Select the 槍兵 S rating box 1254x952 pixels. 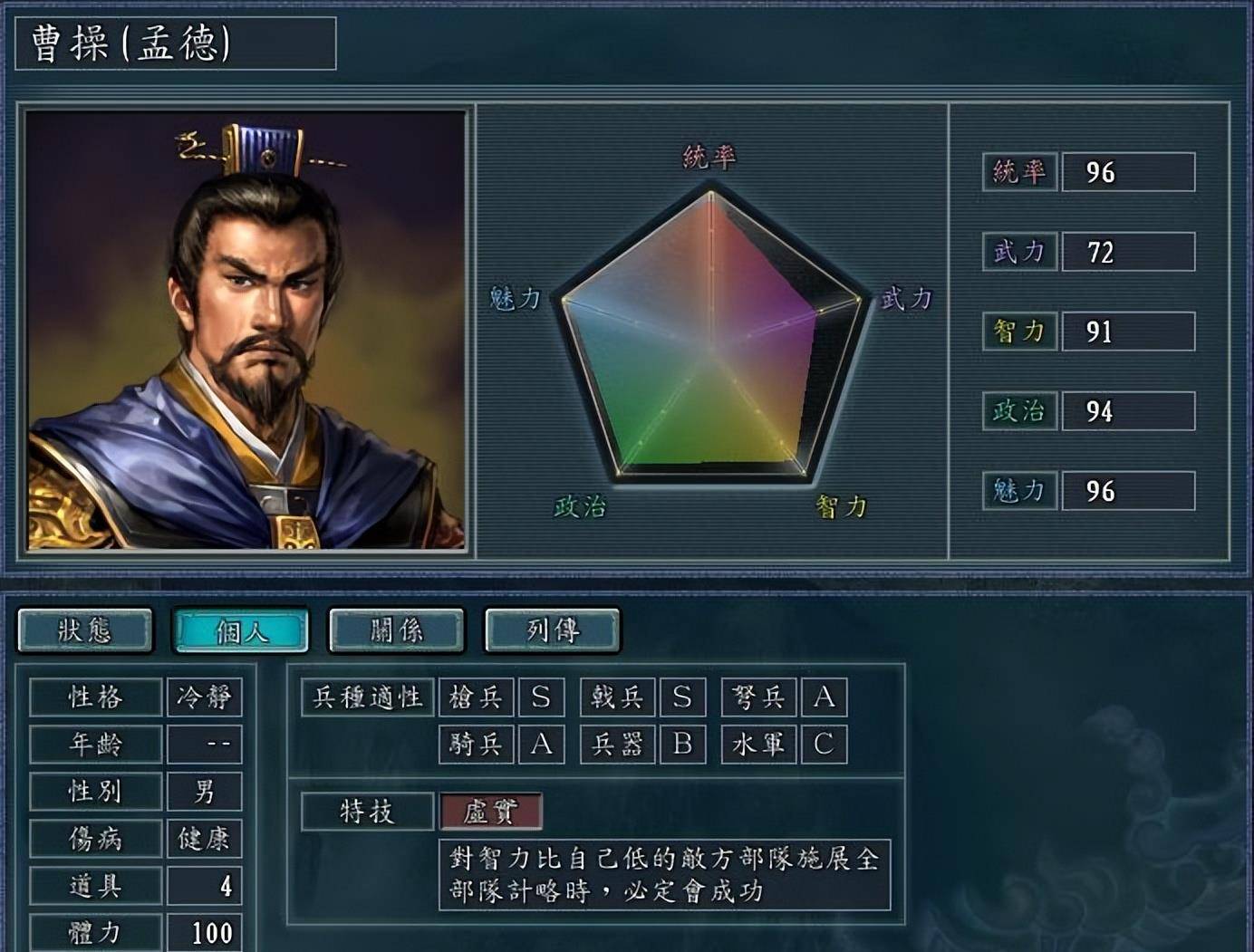[541, 697]
